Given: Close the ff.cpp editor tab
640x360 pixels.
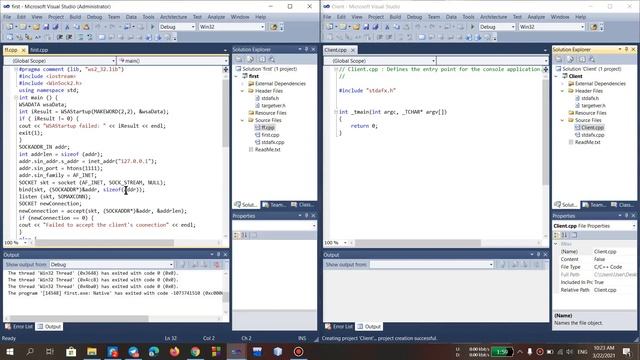Looking at the screenshot, I should [x=23, y=50].
